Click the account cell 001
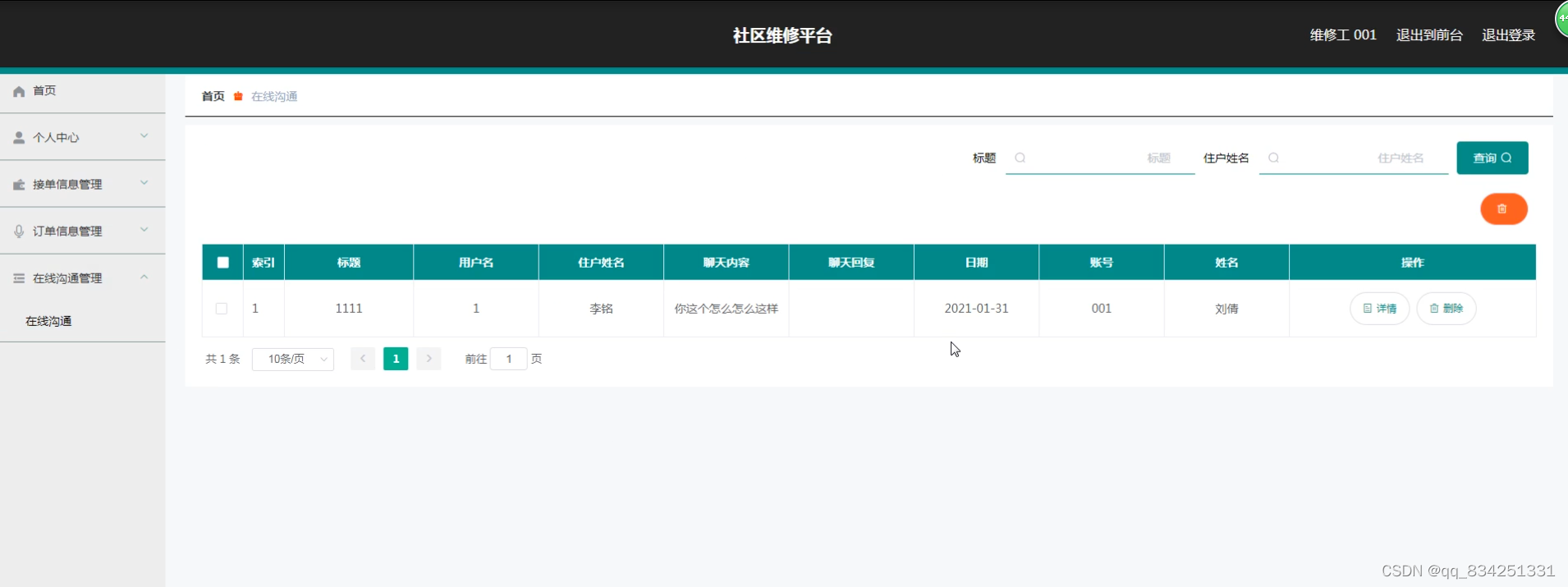1568x587 pixels. pos(1102,309)
